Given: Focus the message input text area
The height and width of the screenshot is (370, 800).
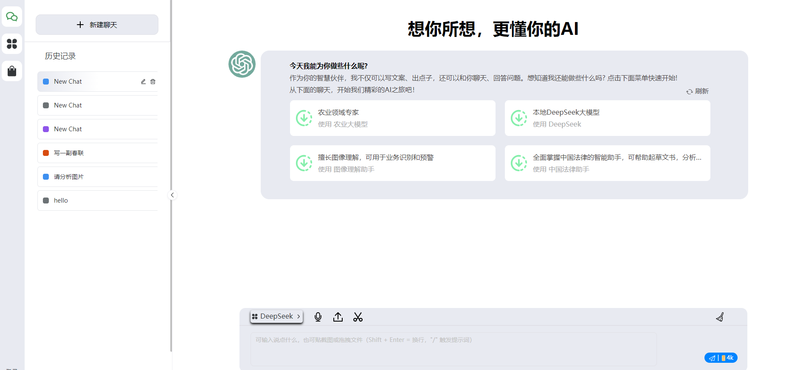Looking at the screenshot, I should (453, 349).
